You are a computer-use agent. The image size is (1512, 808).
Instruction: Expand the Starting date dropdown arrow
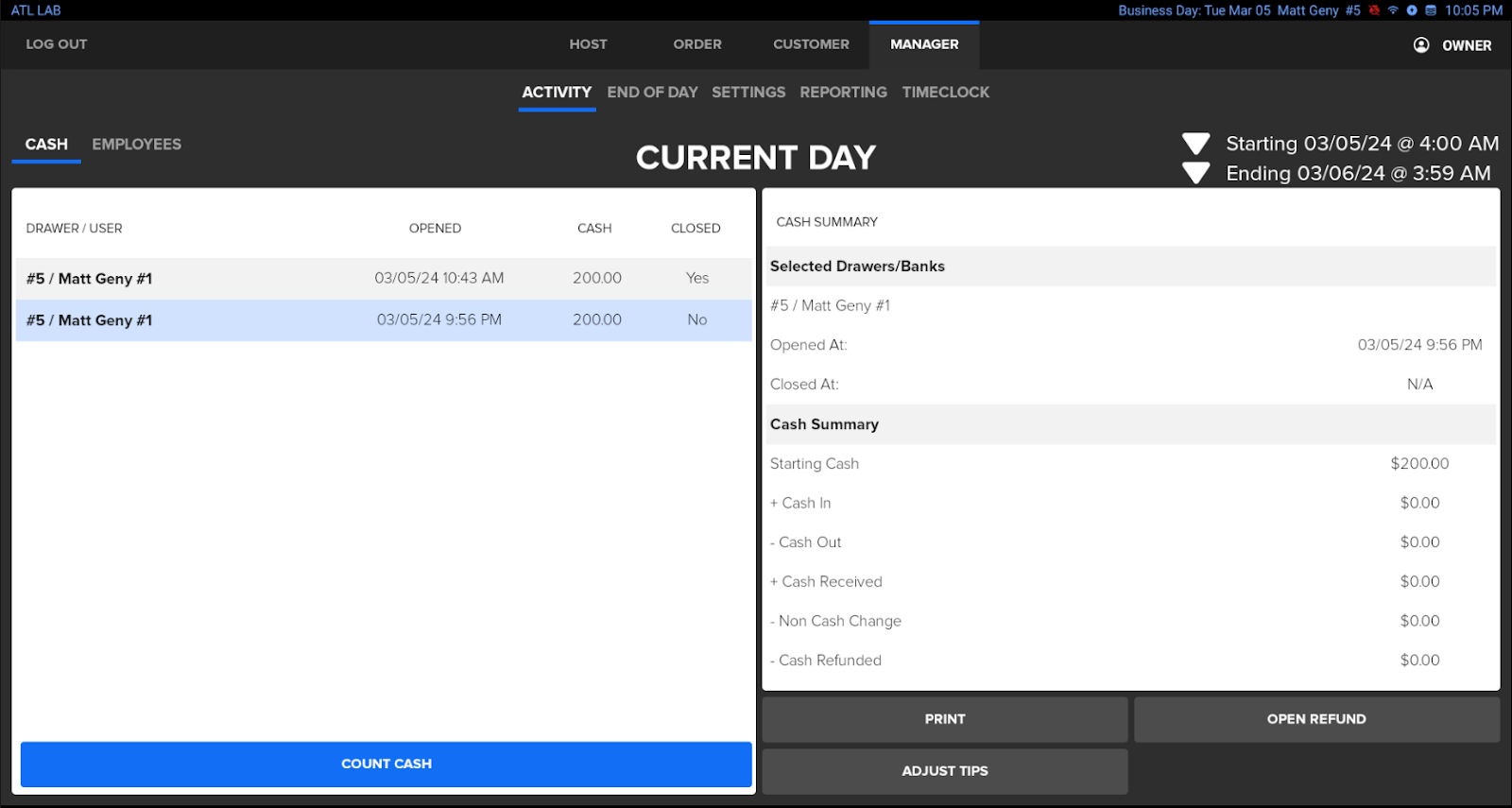(x=1195, y=144)
